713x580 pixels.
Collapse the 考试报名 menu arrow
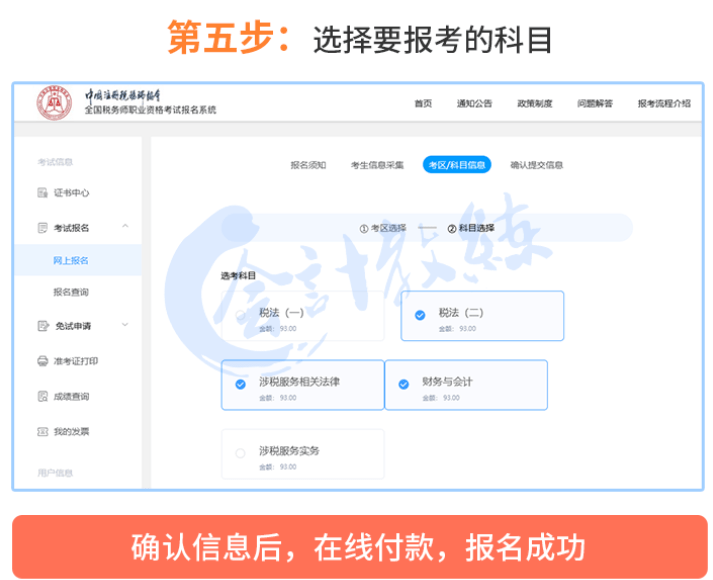click(125, 227)
